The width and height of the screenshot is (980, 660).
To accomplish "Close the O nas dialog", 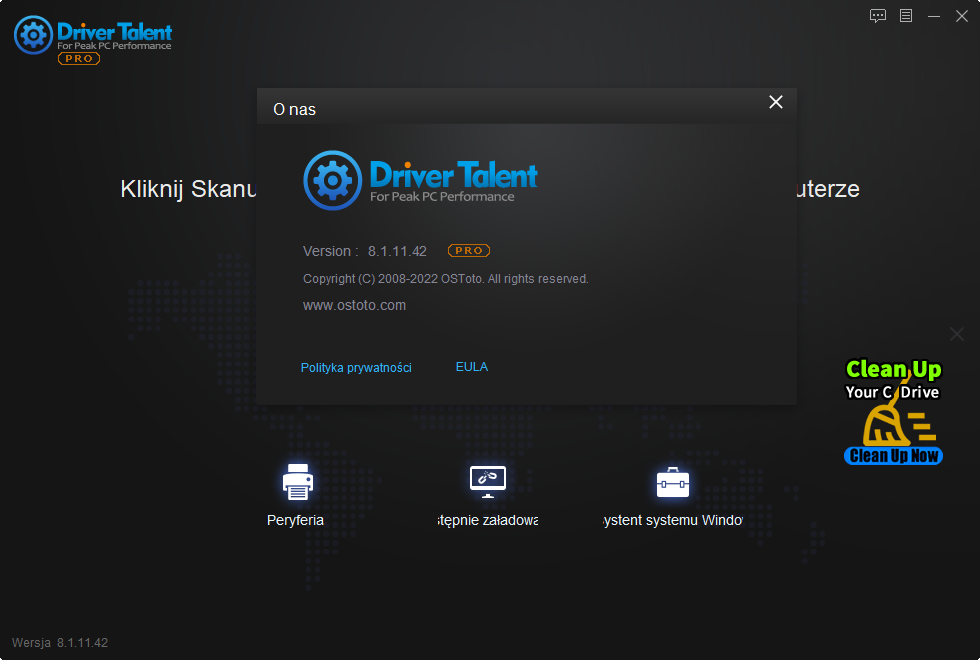I will click(x=776, y=102).
